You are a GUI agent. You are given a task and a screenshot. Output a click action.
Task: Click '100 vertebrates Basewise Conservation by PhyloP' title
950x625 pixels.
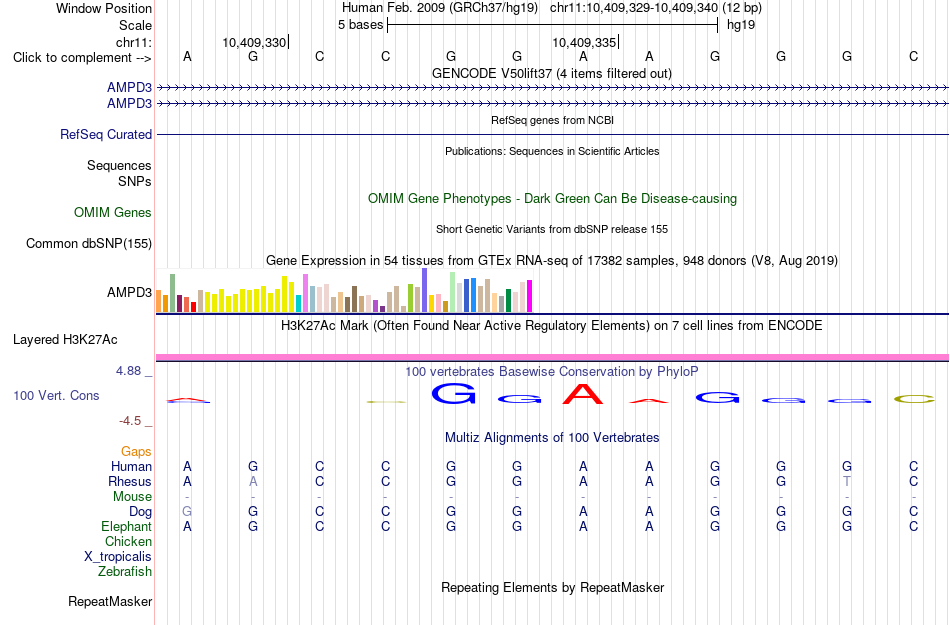[x=551, y=372]
